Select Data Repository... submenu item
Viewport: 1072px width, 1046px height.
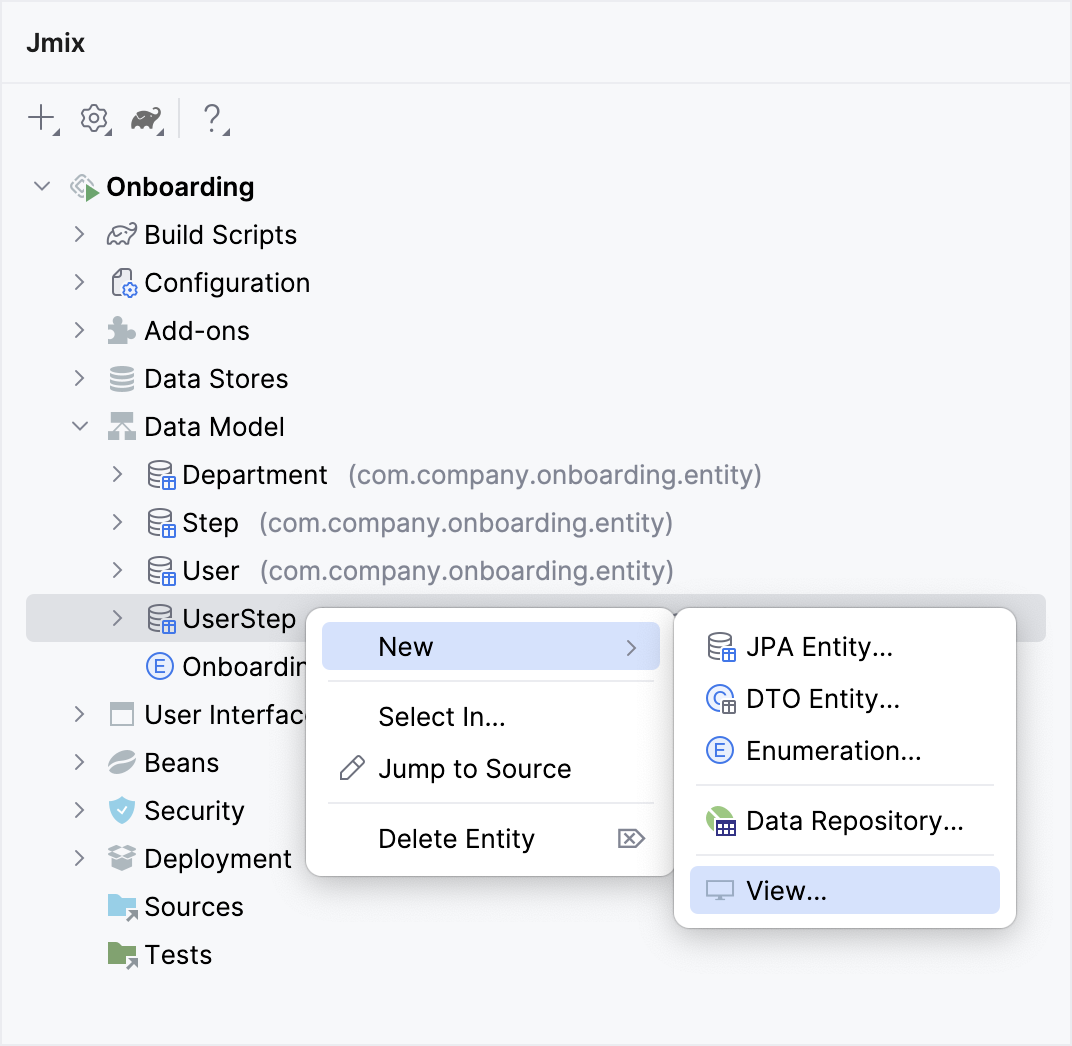[854, 821]
